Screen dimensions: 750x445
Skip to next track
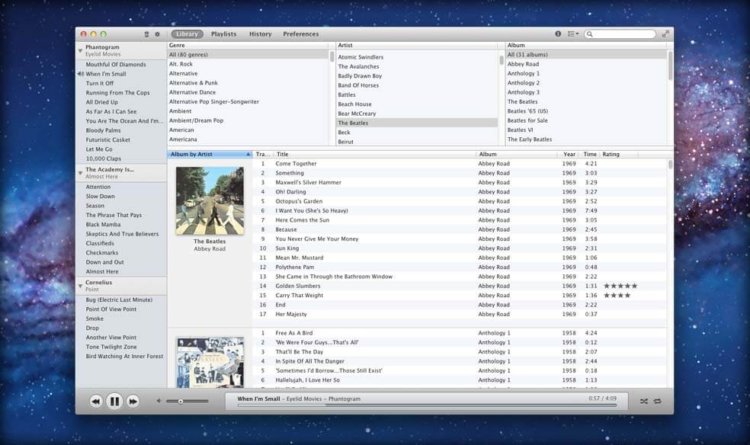pyautogui.click(x=133, y=401)
